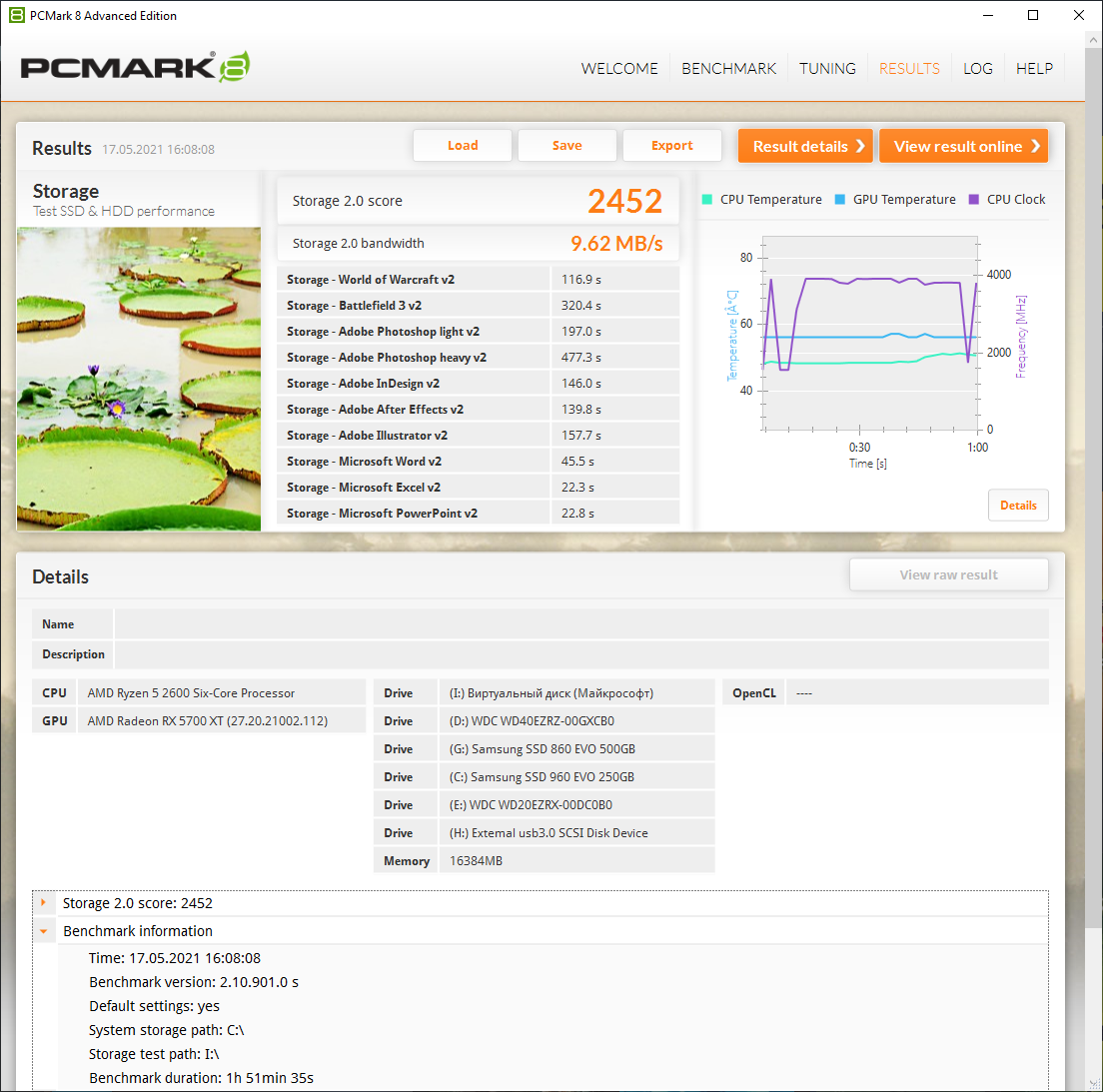Select the Adobe InDesign v2 row

point(479,384)
